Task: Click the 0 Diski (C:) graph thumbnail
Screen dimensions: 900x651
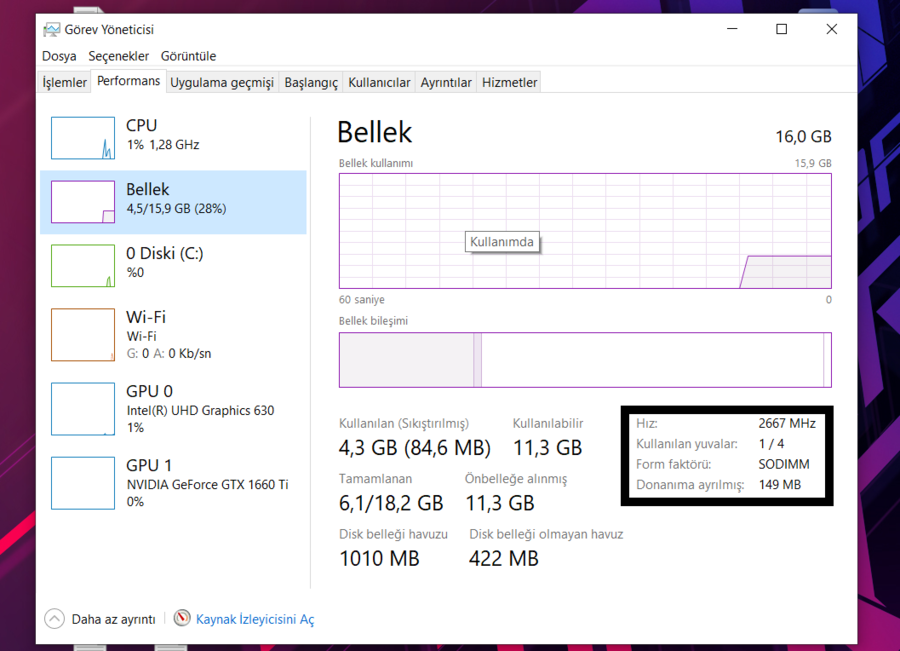Action: [x=83, y=266]
